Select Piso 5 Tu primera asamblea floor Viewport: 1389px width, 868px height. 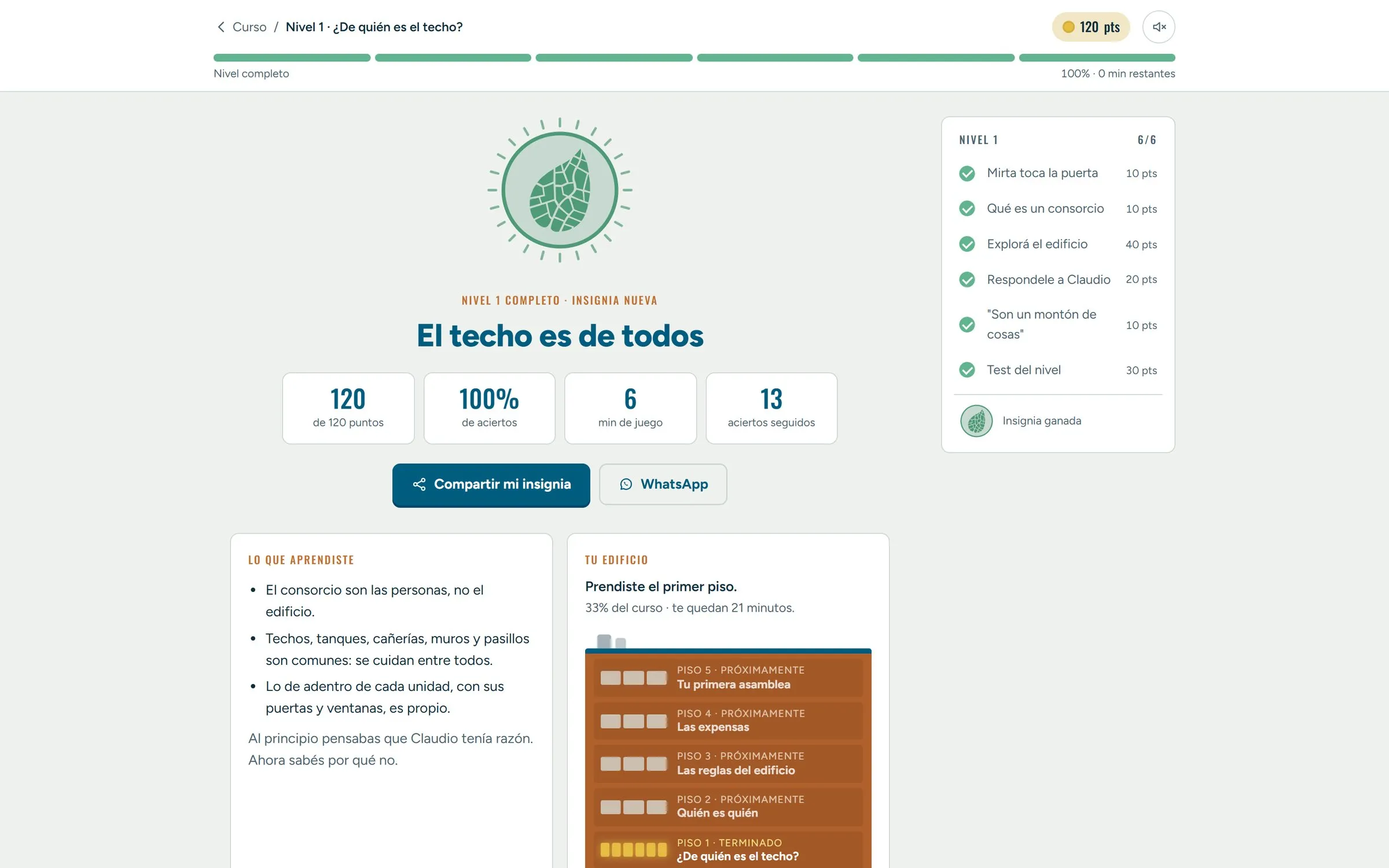click(728, 678)
